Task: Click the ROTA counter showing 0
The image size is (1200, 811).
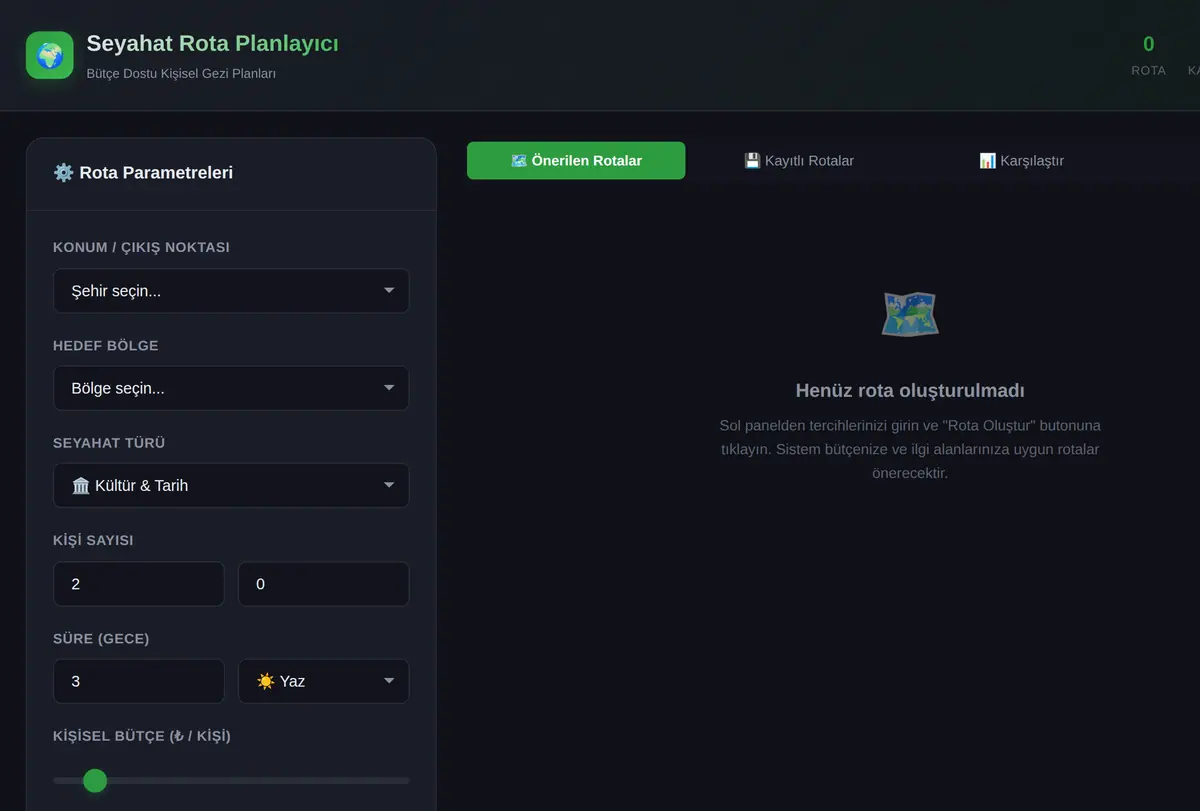Action: point(1148,55)
